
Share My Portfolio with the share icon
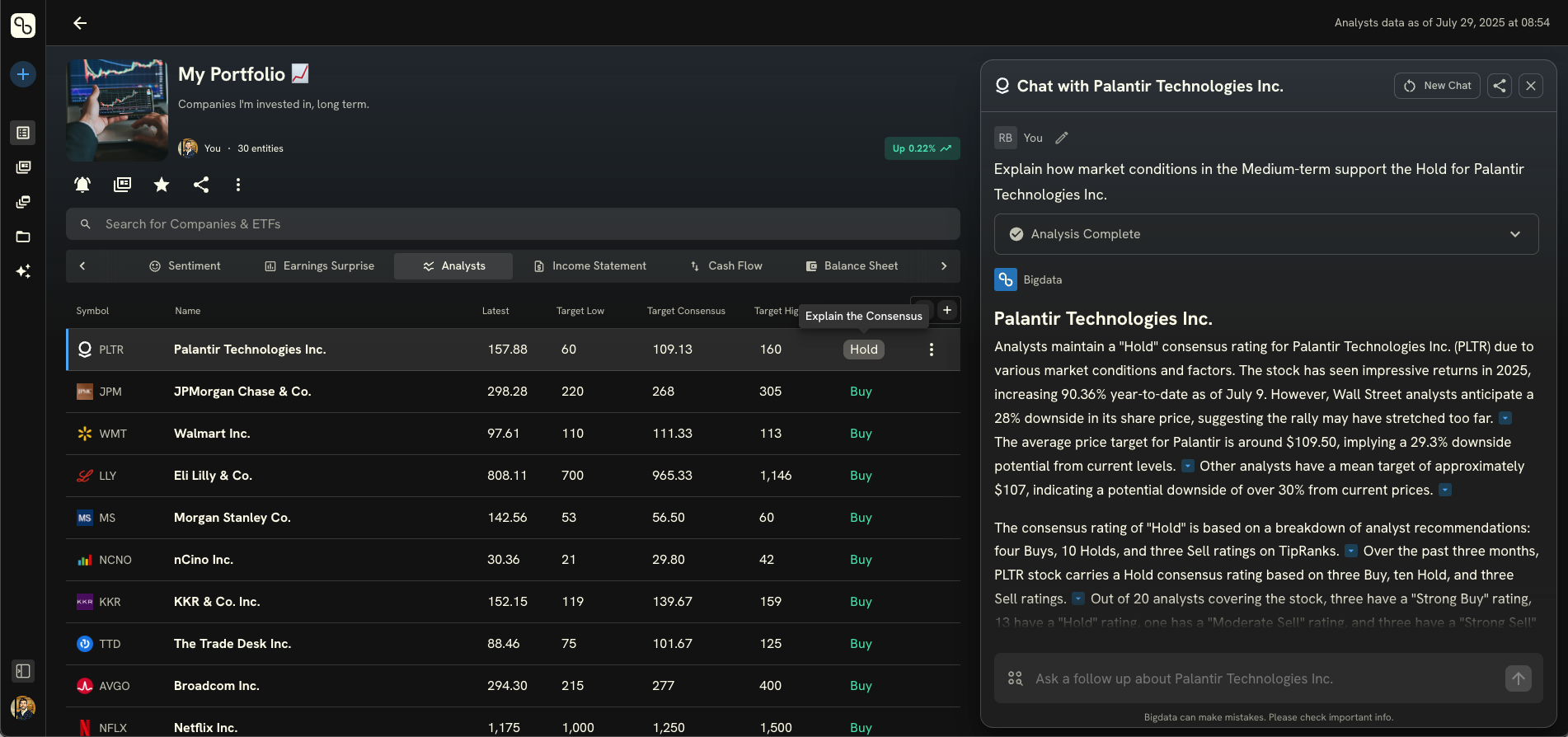(201, 185)
